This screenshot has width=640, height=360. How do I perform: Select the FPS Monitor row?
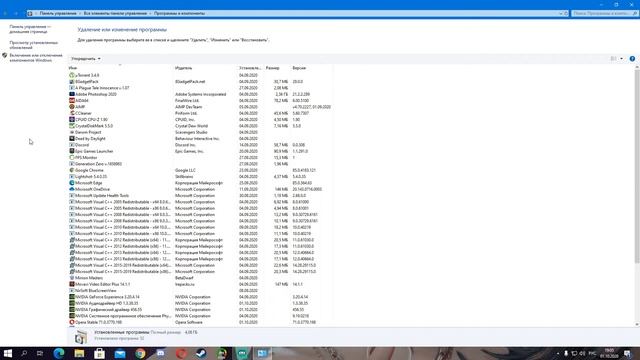[x=200, y=158]
